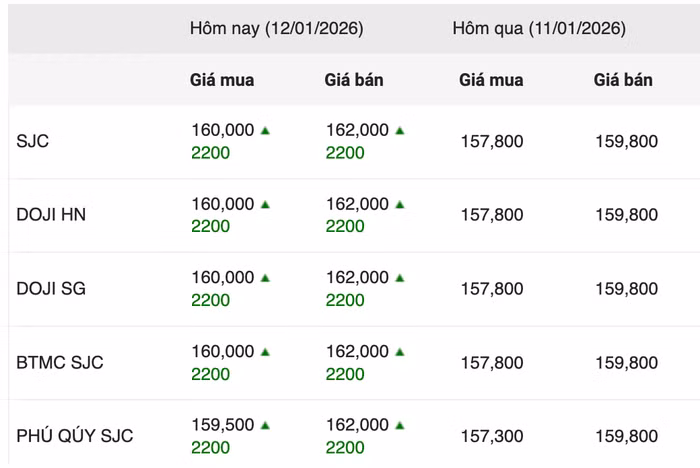
Task: Click the Giá mua header under Hôm nay
Action: tap(222, 79)
